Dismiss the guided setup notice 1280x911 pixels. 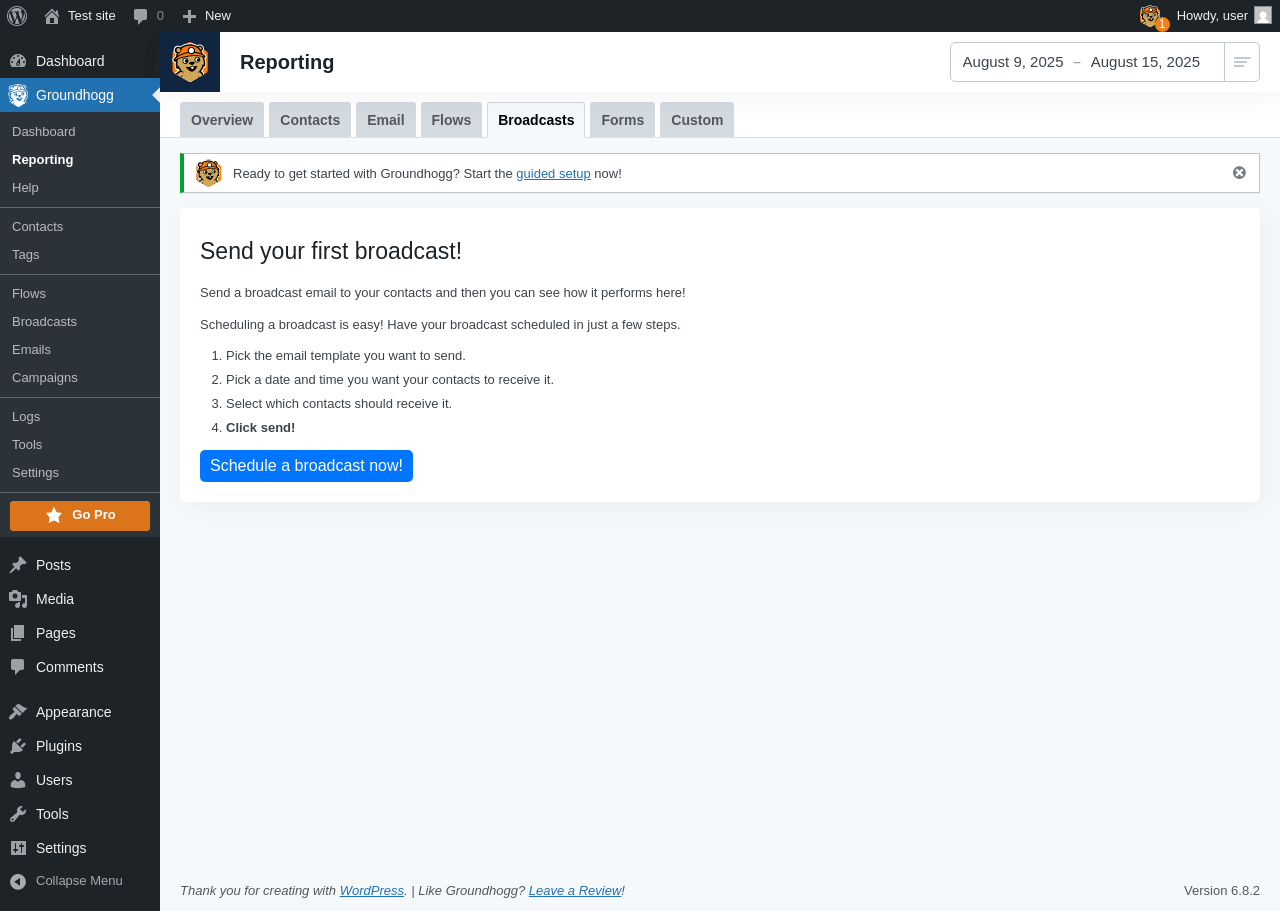[x=1239, y=172]
